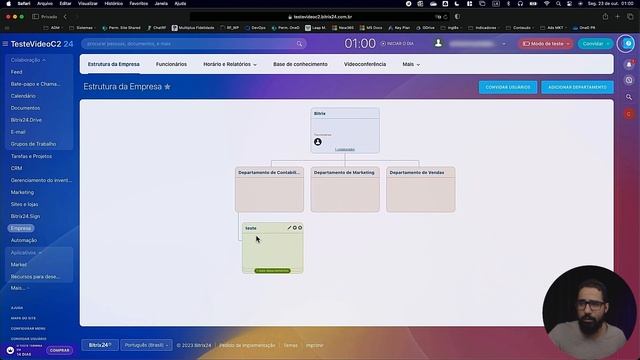Open the Pedido de implementação footer link
This screenshot has height=360, width=640.
pyautogui.click(x=247, y=345)
